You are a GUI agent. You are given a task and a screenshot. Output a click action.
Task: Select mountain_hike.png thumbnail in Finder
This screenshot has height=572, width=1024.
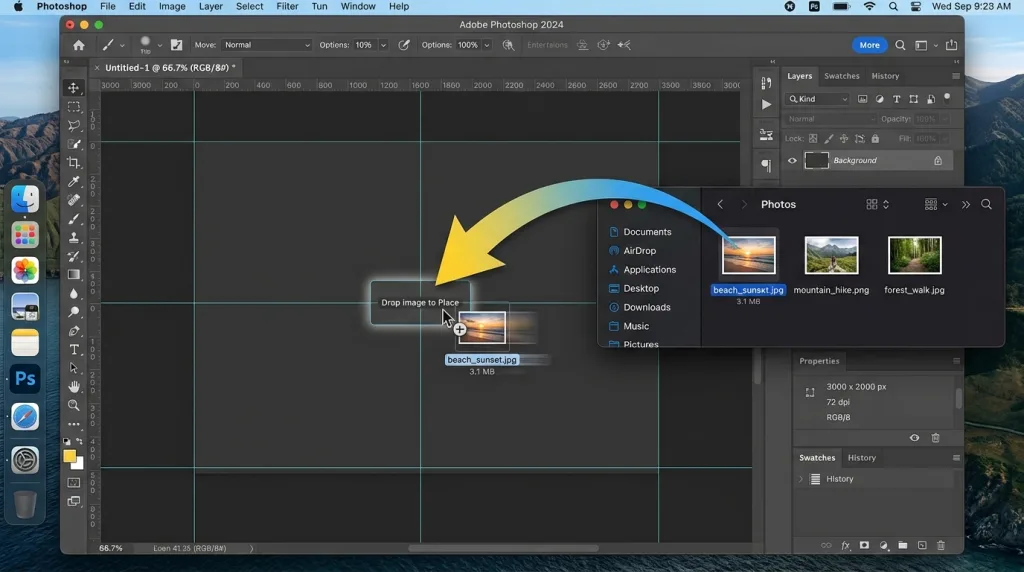click(831, 255)
